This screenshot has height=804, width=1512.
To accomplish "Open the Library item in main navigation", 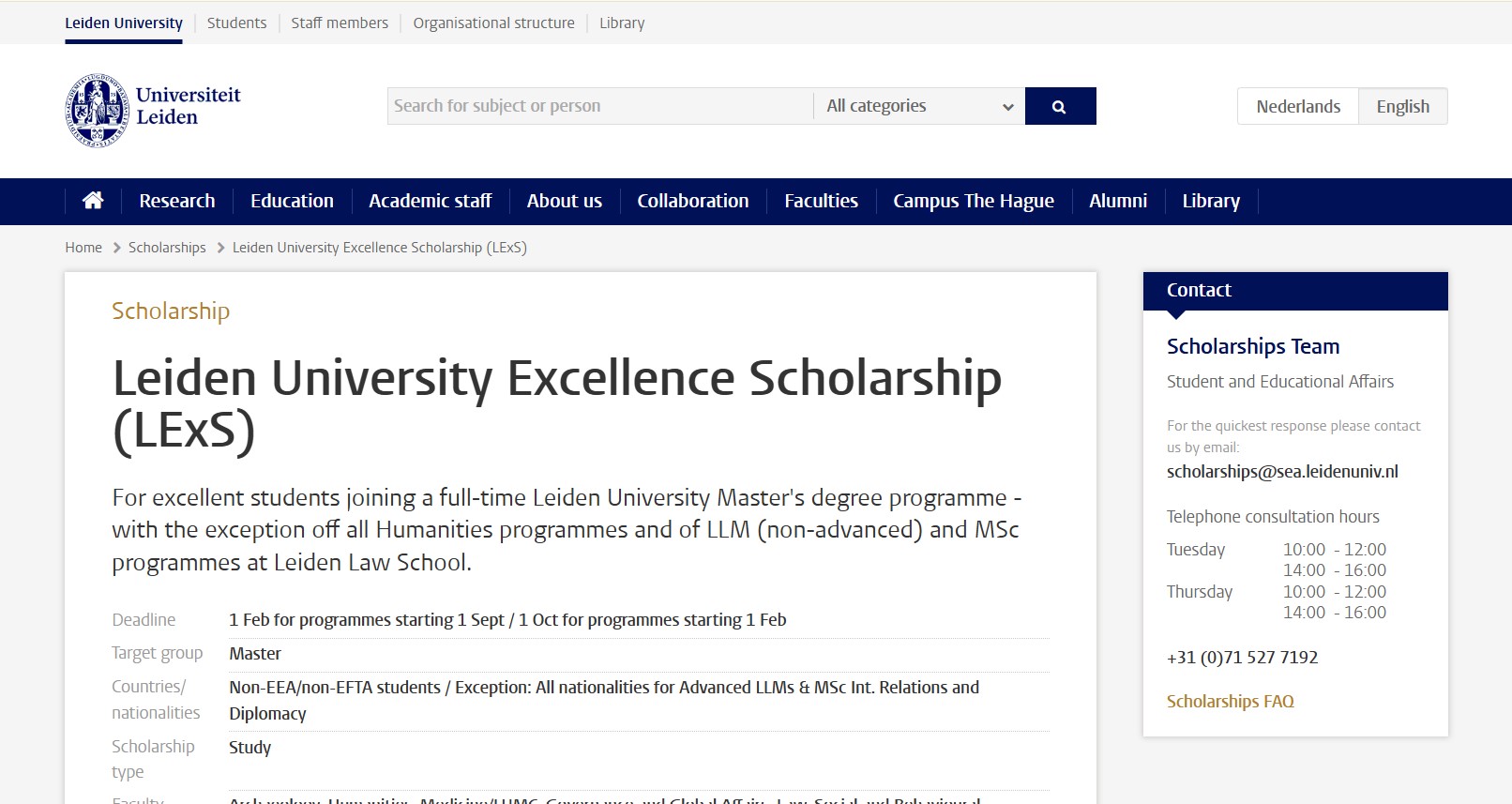I will pyautogui.click(x=1211, y=201).
